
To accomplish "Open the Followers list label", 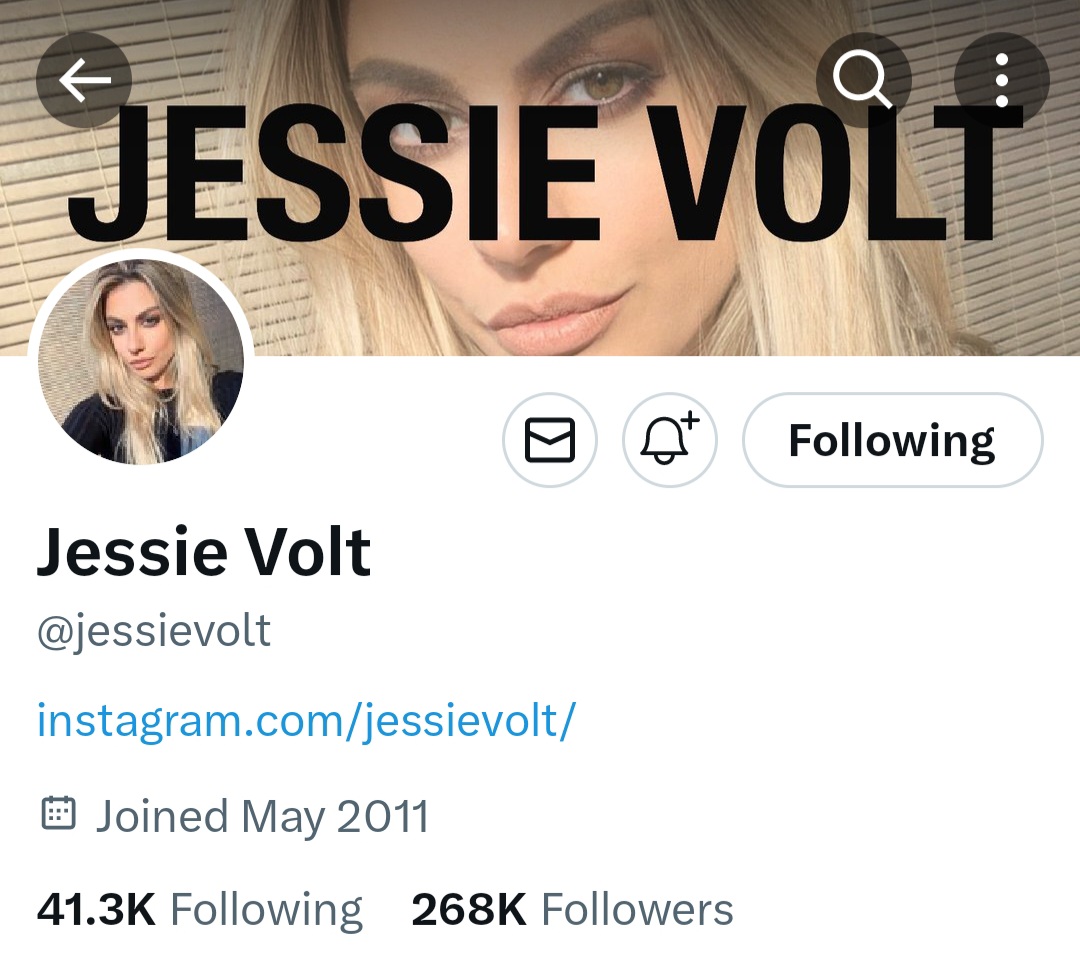I will click(637, 909).
